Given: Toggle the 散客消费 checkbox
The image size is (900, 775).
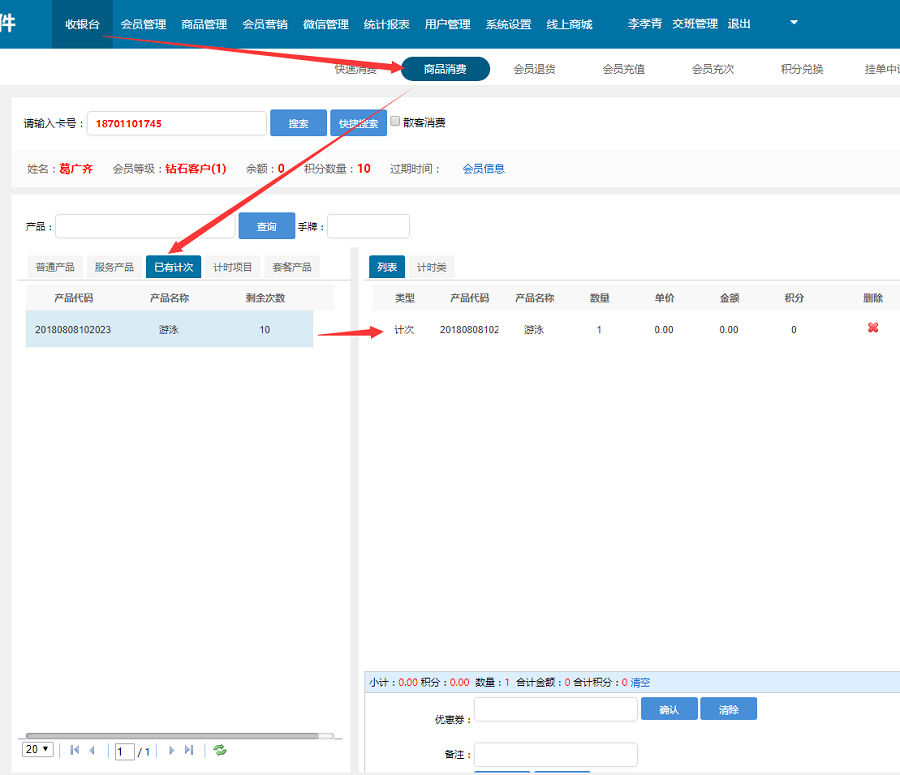Looking at the screenshot, I should pyautogui.click(x=395, y=121).
